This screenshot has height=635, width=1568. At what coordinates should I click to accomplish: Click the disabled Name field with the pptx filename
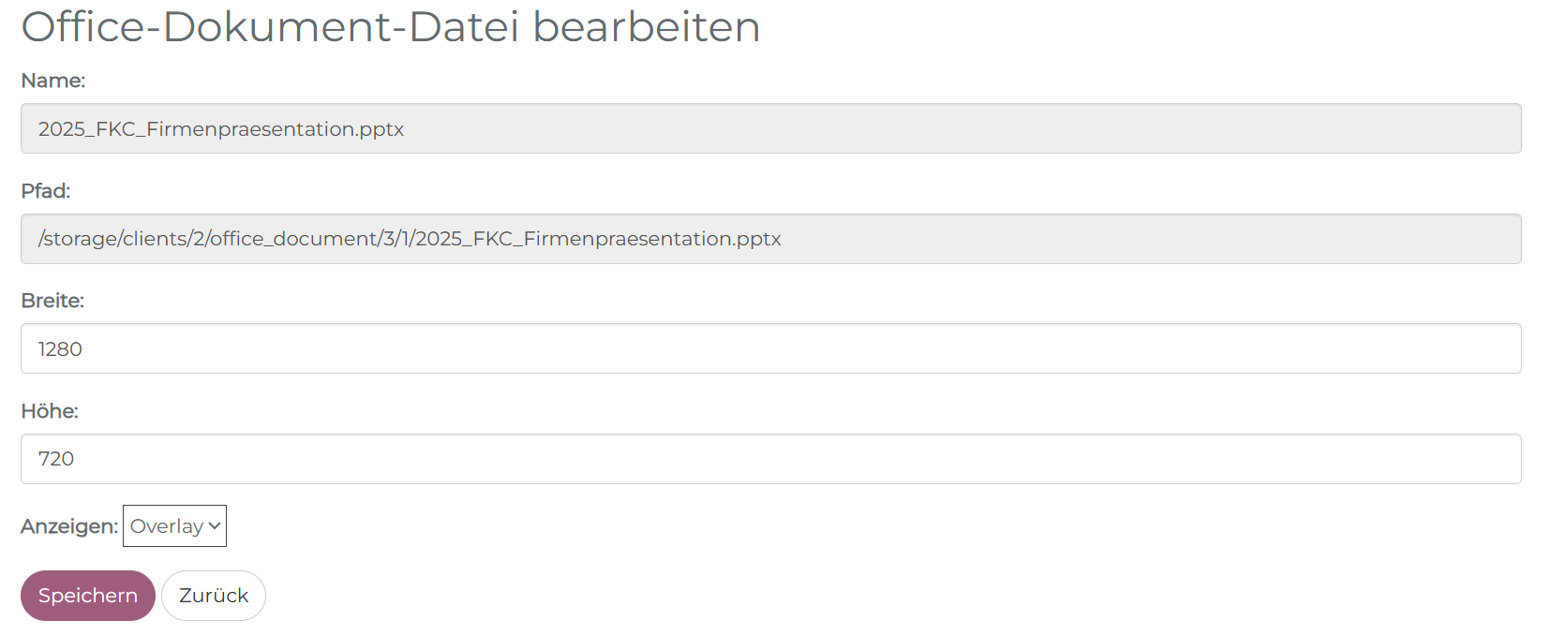[x=770, y=128]
